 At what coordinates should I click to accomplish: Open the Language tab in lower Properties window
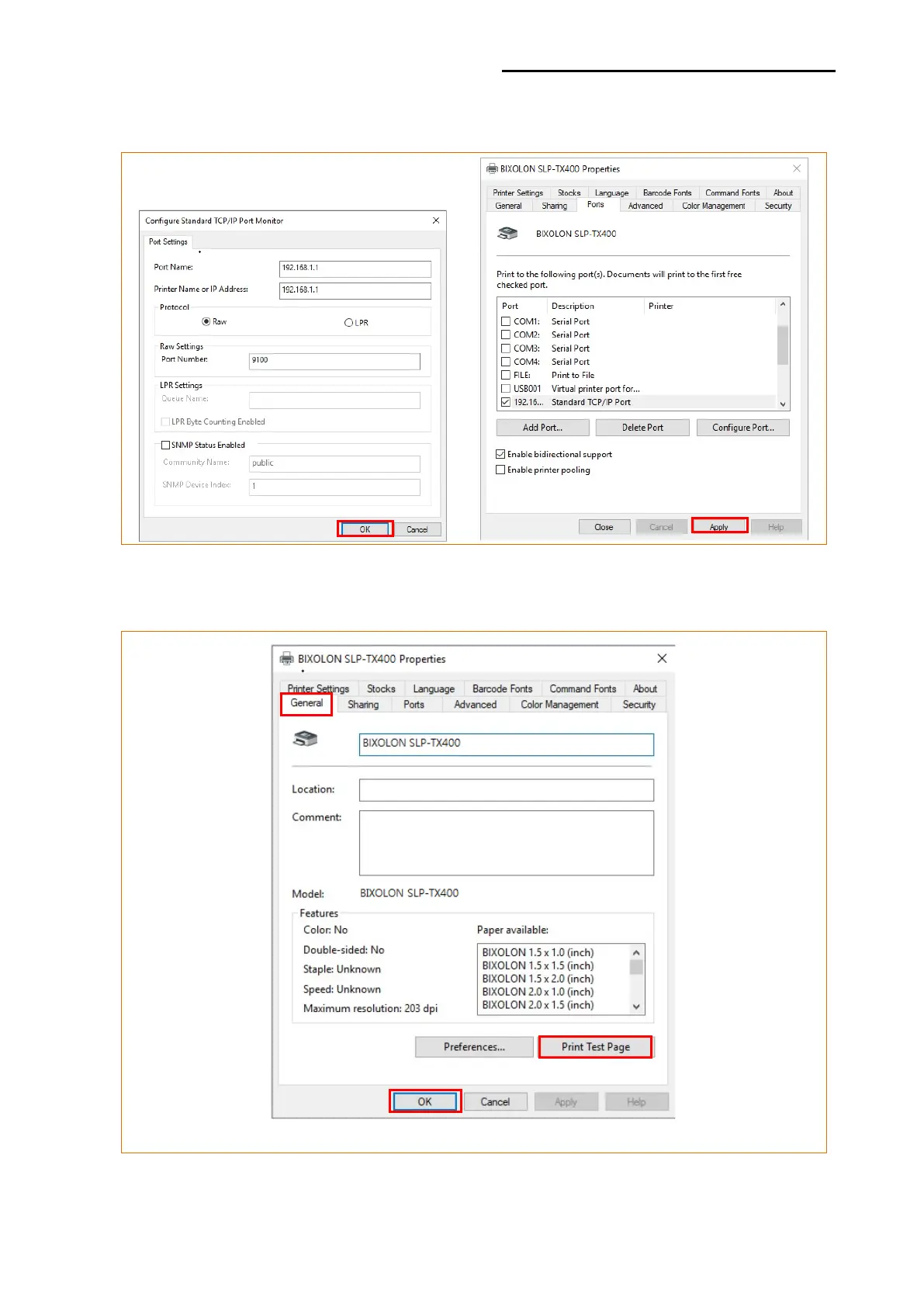[x=434, y=688]
